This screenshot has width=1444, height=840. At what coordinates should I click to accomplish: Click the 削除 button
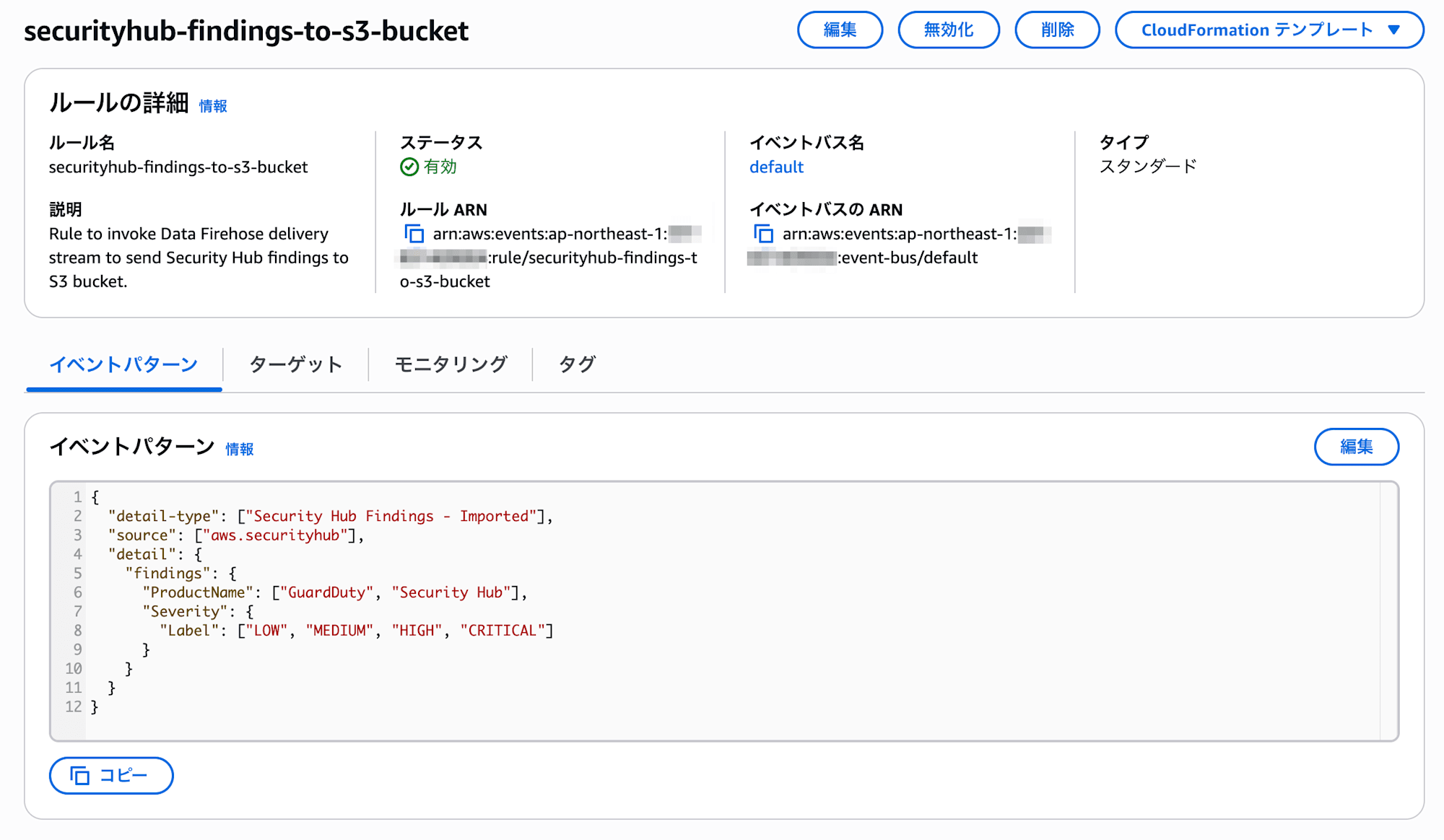(x=1057, y=30)
